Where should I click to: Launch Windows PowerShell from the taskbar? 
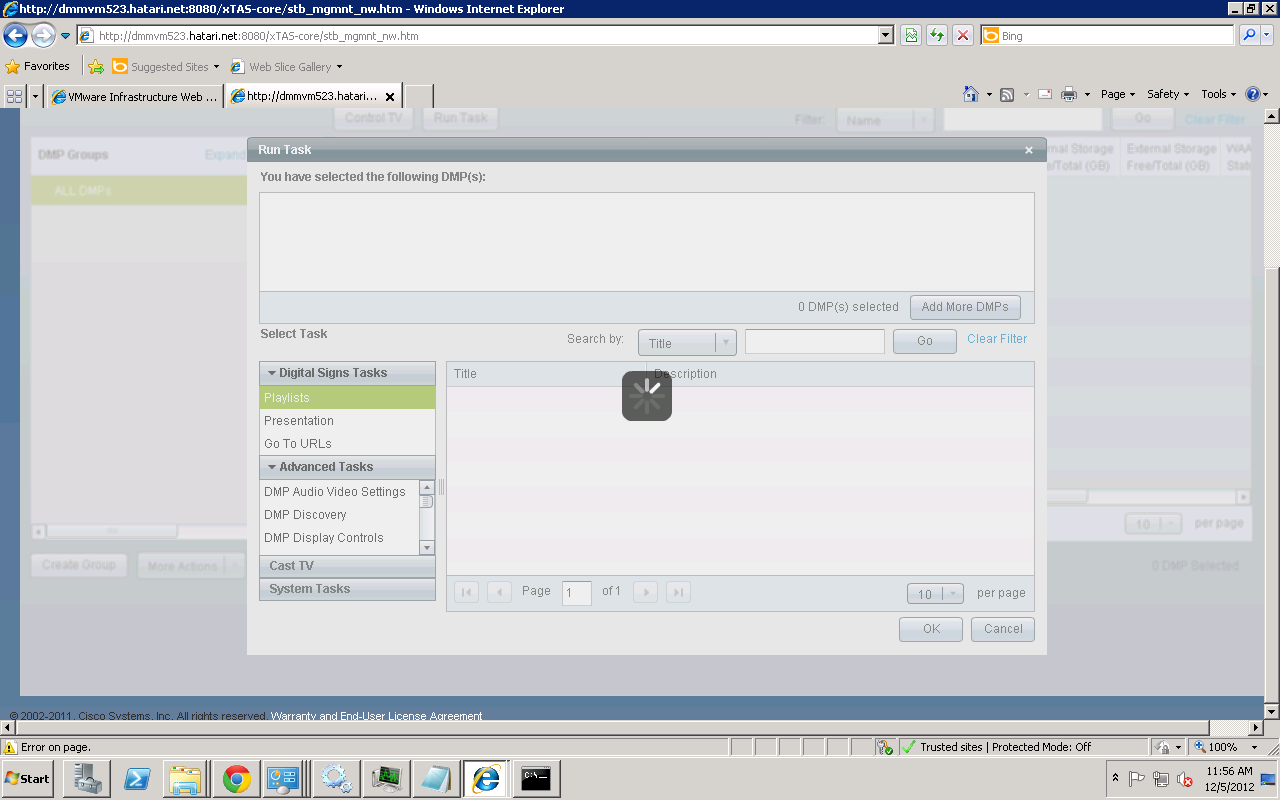pos(137,778)
